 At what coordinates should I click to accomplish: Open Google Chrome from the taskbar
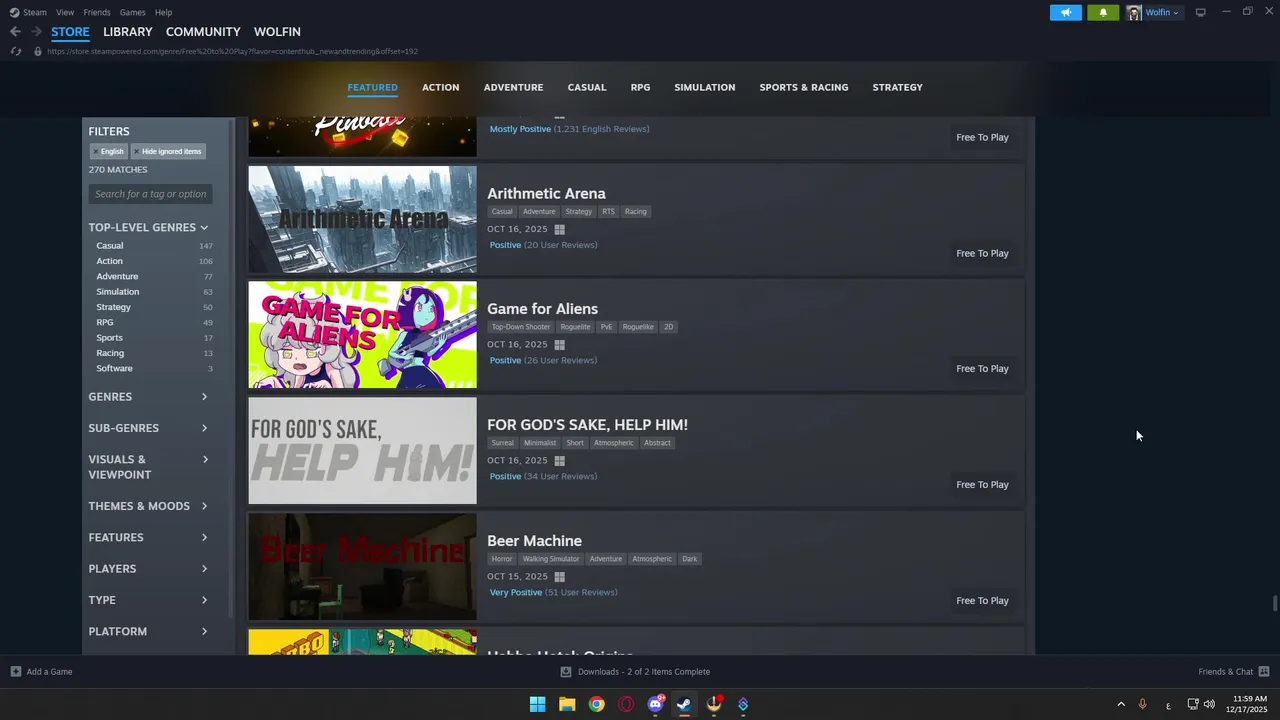point(596,704)
